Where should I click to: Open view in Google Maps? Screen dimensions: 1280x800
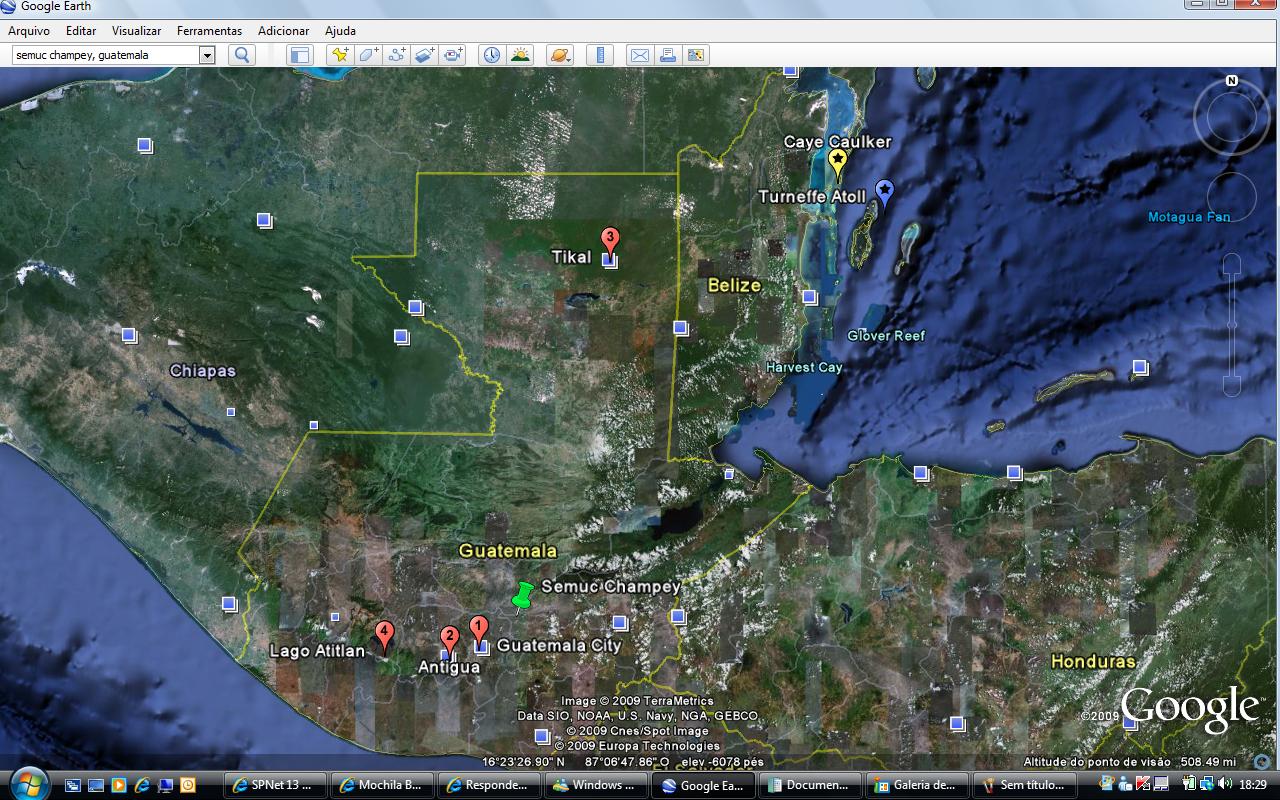coord(696,55)
